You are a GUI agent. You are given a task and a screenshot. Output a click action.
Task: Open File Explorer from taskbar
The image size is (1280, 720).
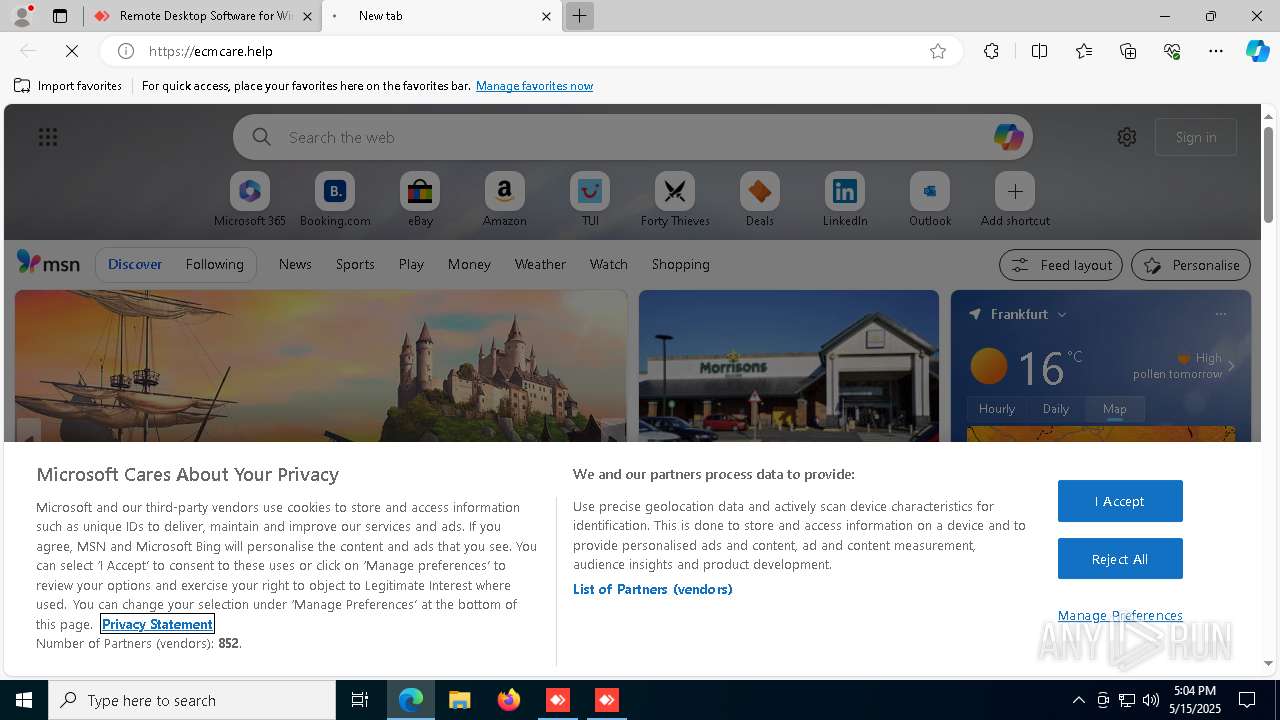(x=459, y=700)
